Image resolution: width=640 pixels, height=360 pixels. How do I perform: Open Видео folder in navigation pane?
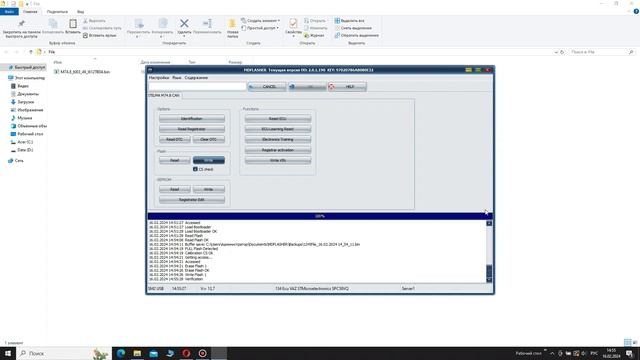[x=20, y=86]
